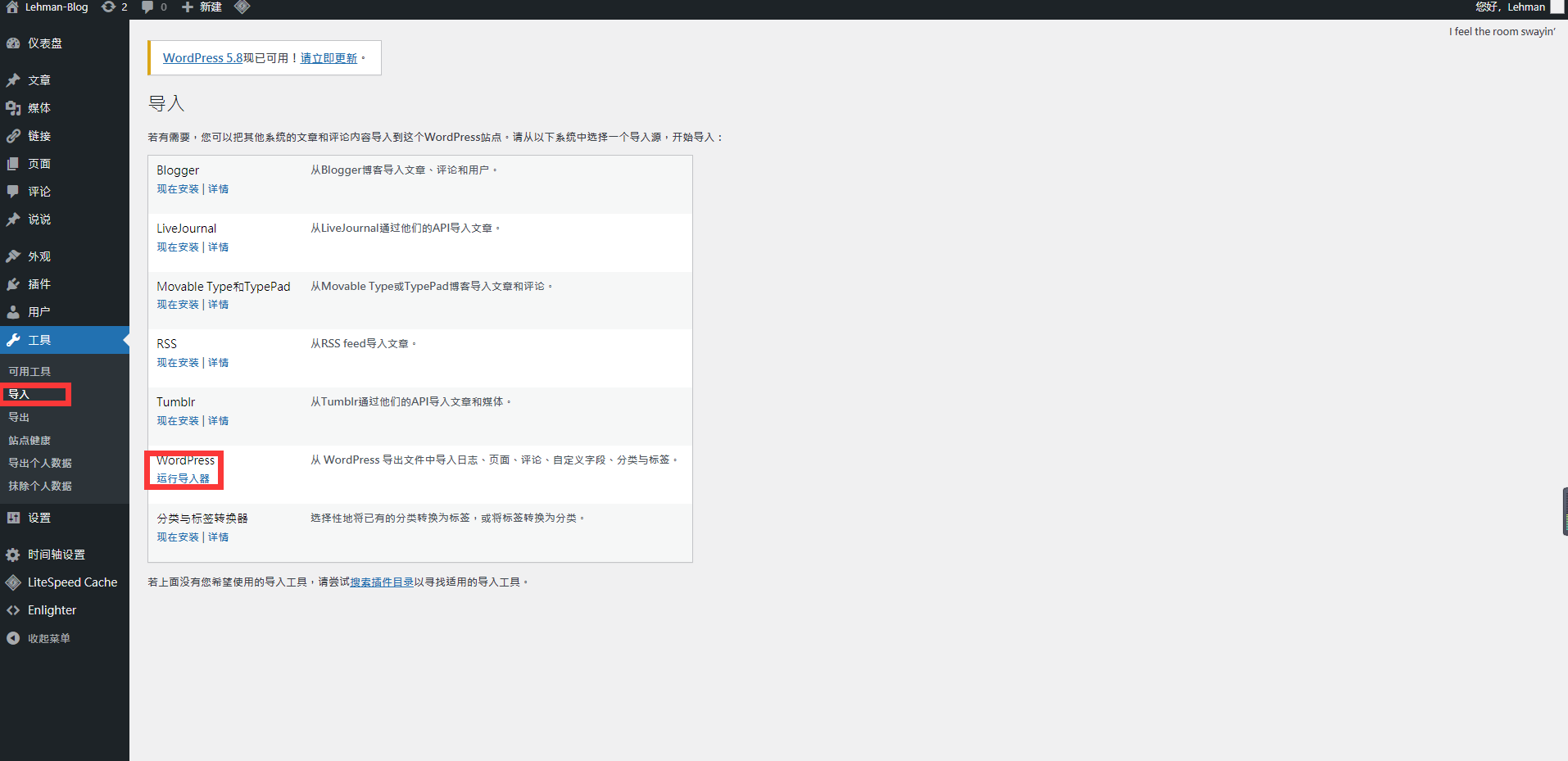Click the 链接 chain icon
Image resolution: width=1568 pixels, height=761 pixels.
[x=13, y=136]
